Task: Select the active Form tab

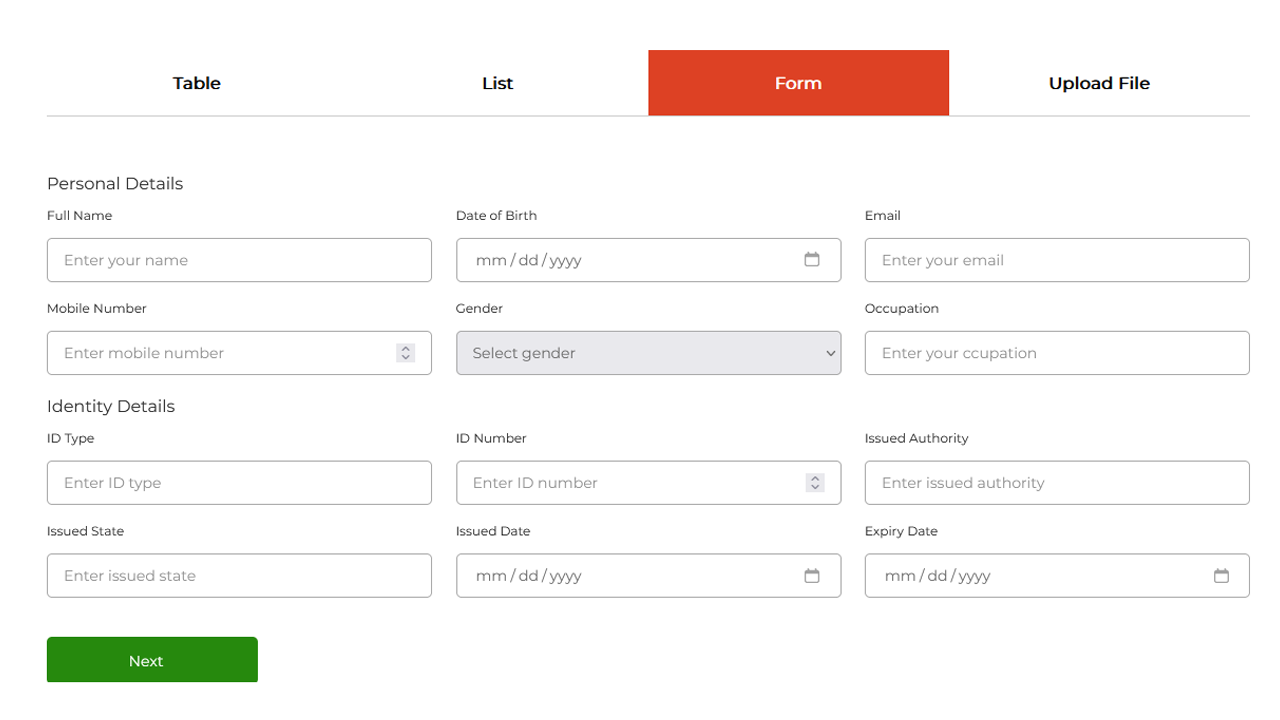Action: (x=798, y=83)
